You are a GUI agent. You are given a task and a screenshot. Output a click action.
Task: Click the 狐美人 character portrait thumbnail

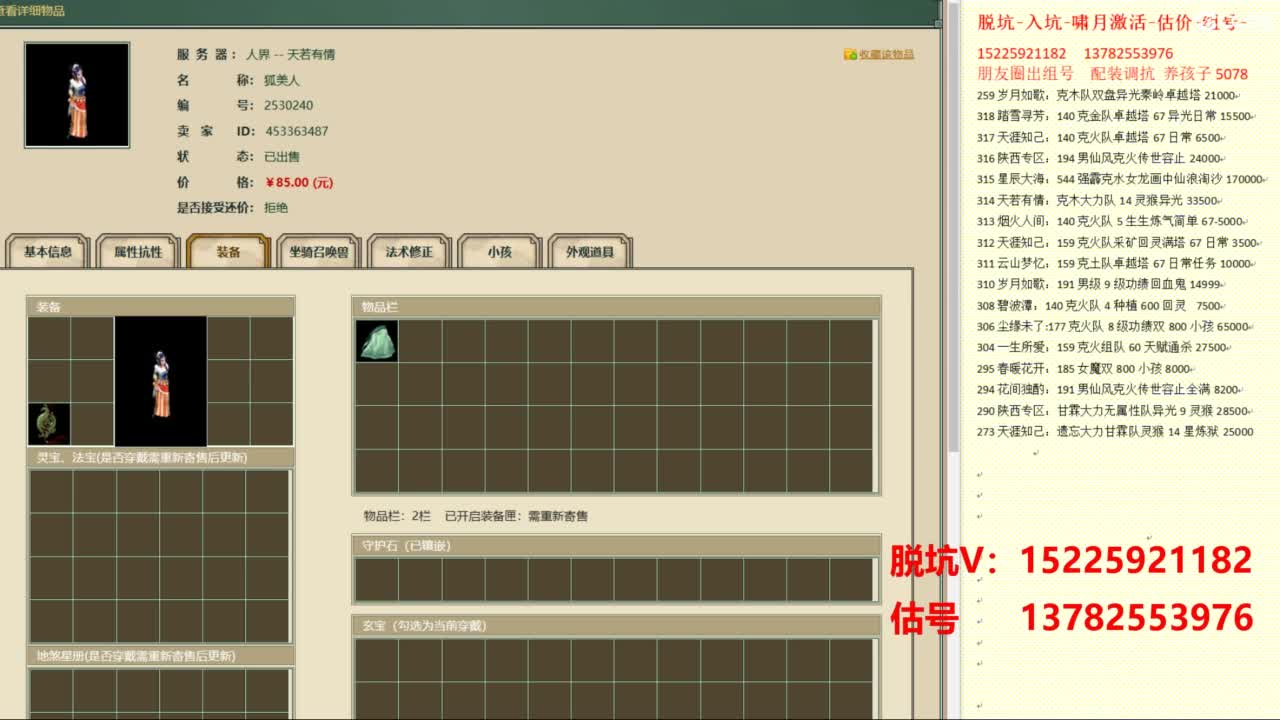[77, 95]
